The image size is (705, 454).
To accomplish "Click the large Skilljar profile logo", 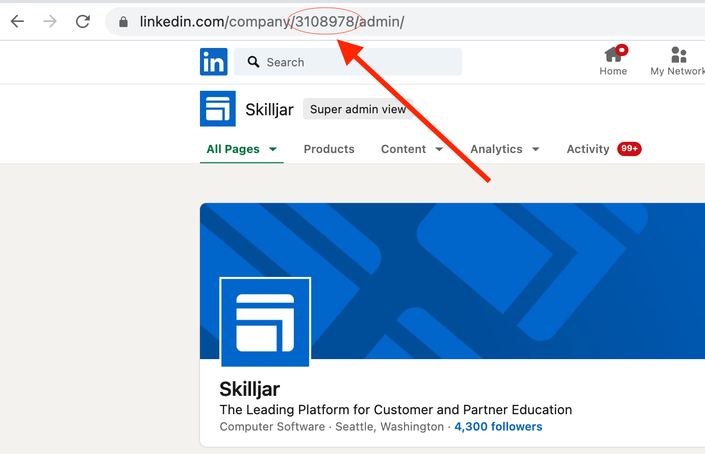I will 265,322.
